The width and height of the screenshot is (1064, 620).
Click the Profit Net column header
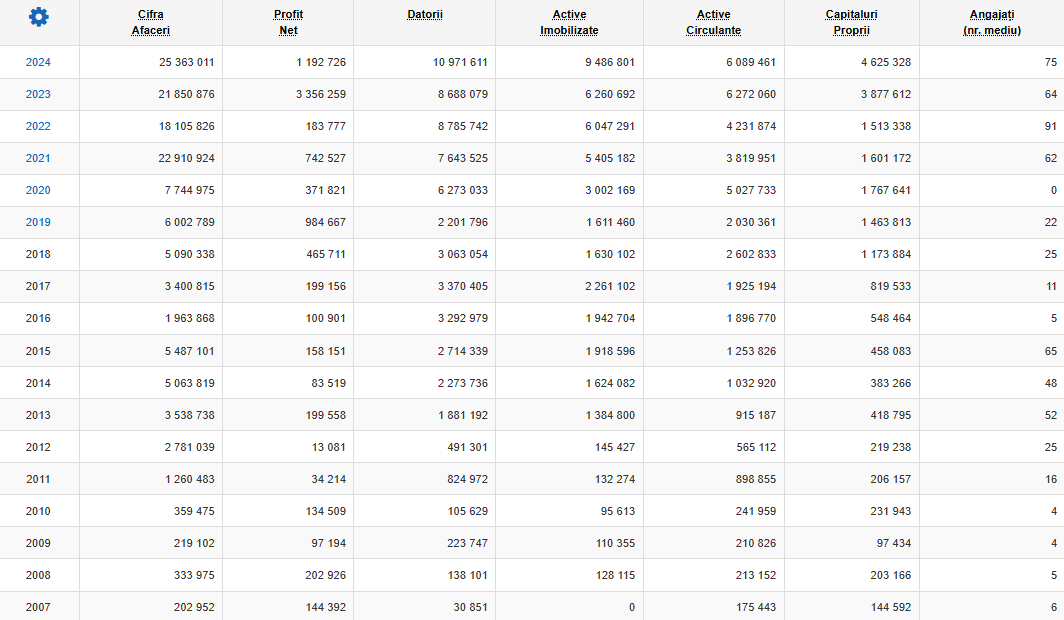coord(288,22)
